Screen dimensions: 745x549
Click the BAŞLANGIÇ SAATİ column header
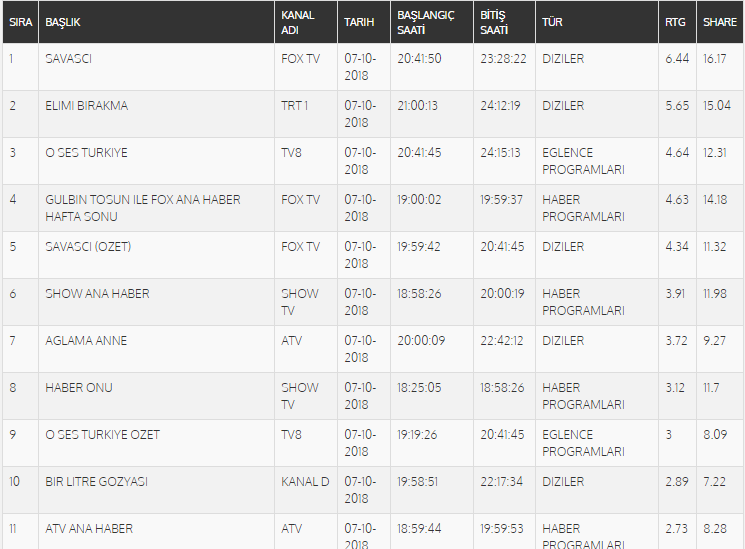(x=426, y=22)
